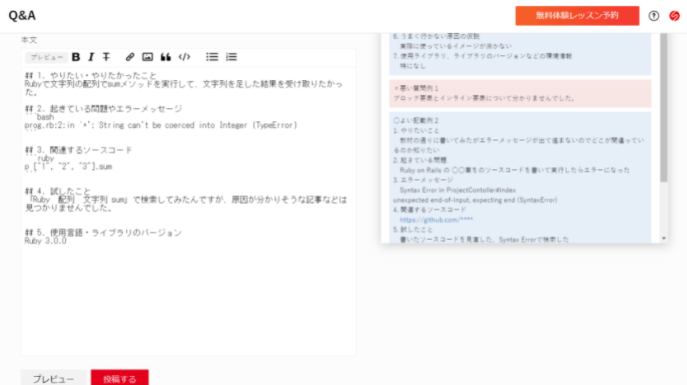
Task: Open the help question mark icon
Action: click(x=654, y=16)
